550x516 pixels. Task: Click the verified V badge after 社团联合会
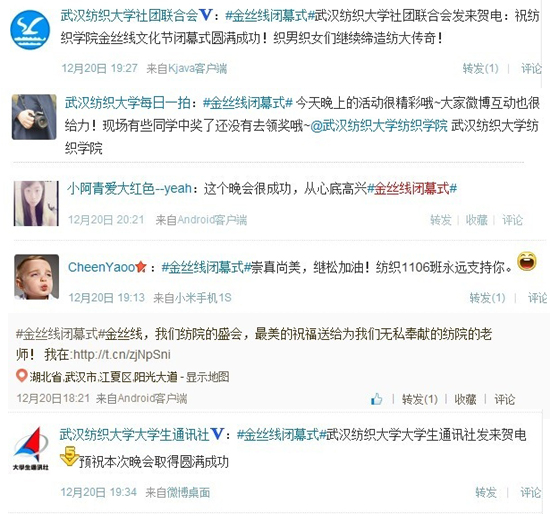pyautogui.click(x=206, y=15)
